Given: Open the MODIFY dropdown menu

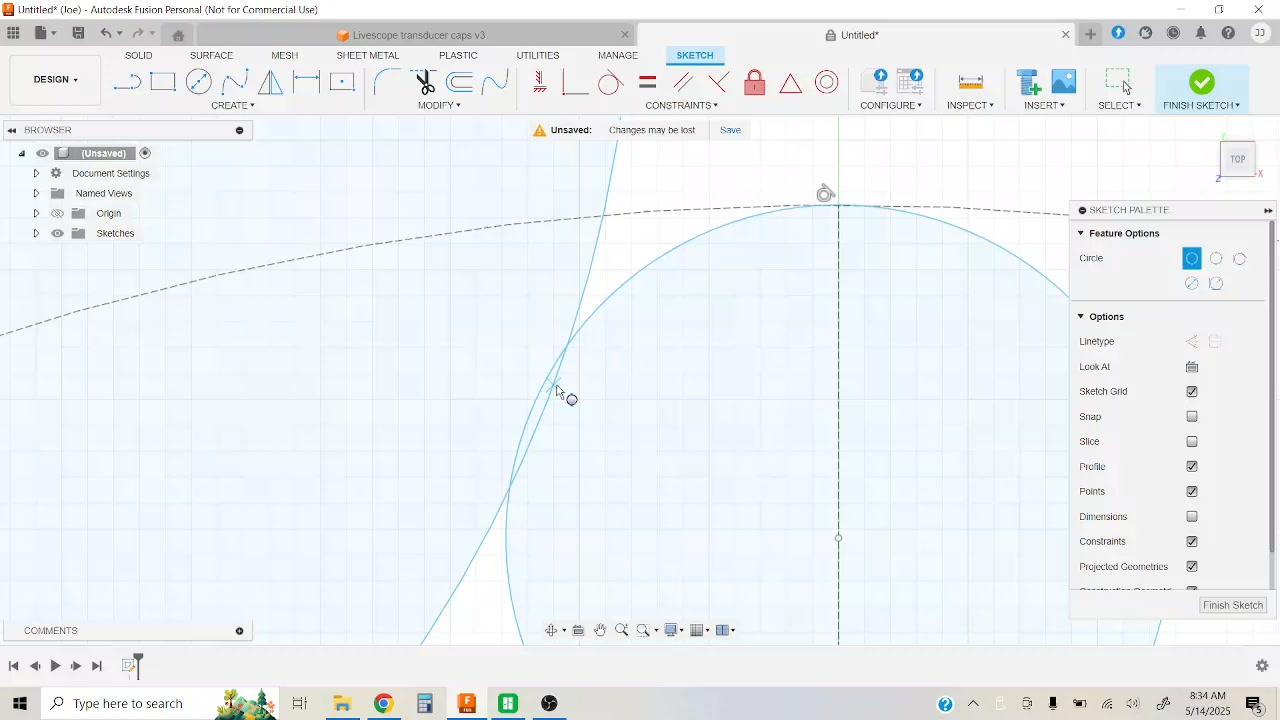Looking at the screenshot, I should pyautogui.click(x=439, y=105).
